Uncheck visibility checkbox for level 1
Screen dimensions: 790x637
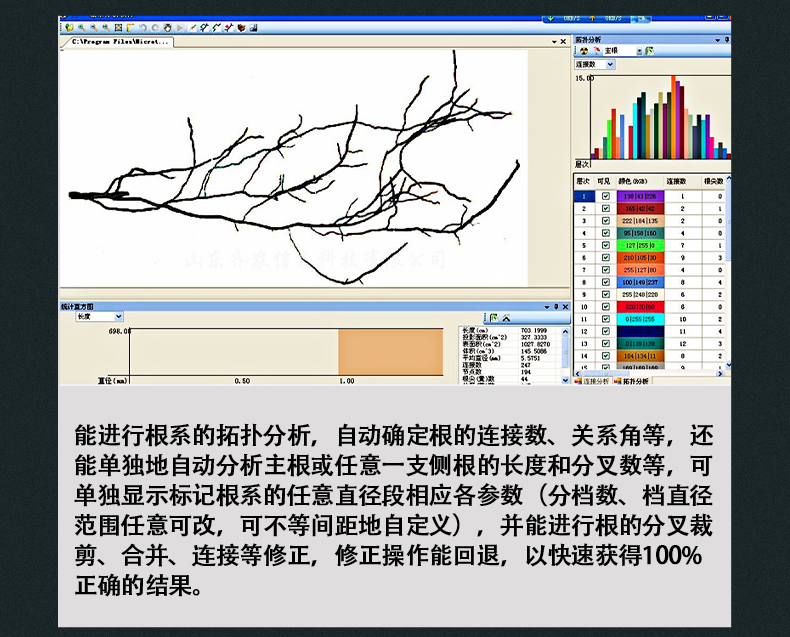click(605, 197)
